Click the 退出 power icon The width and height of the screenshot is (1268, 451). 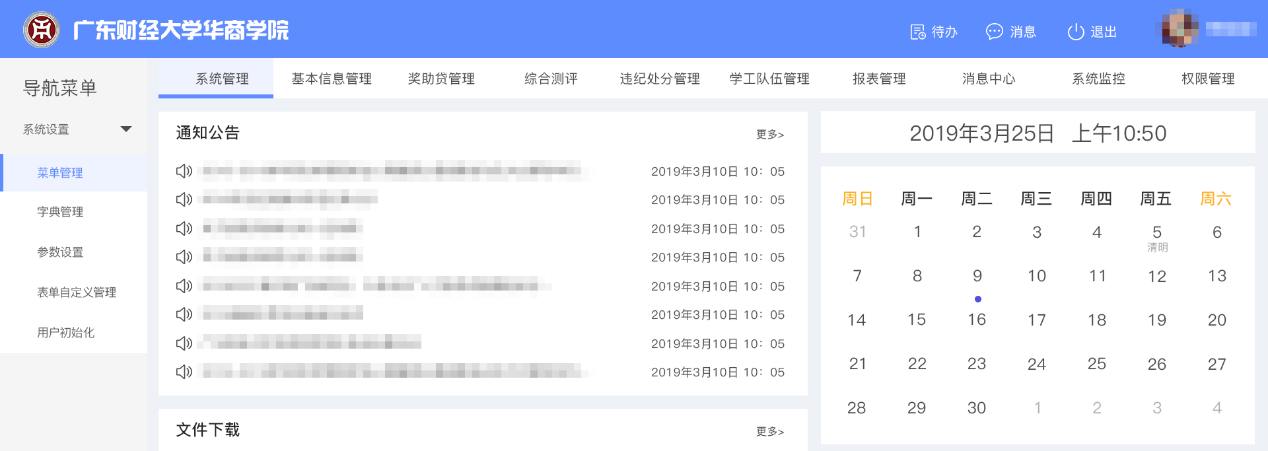pyautogui.click(x=1076, y=32)
